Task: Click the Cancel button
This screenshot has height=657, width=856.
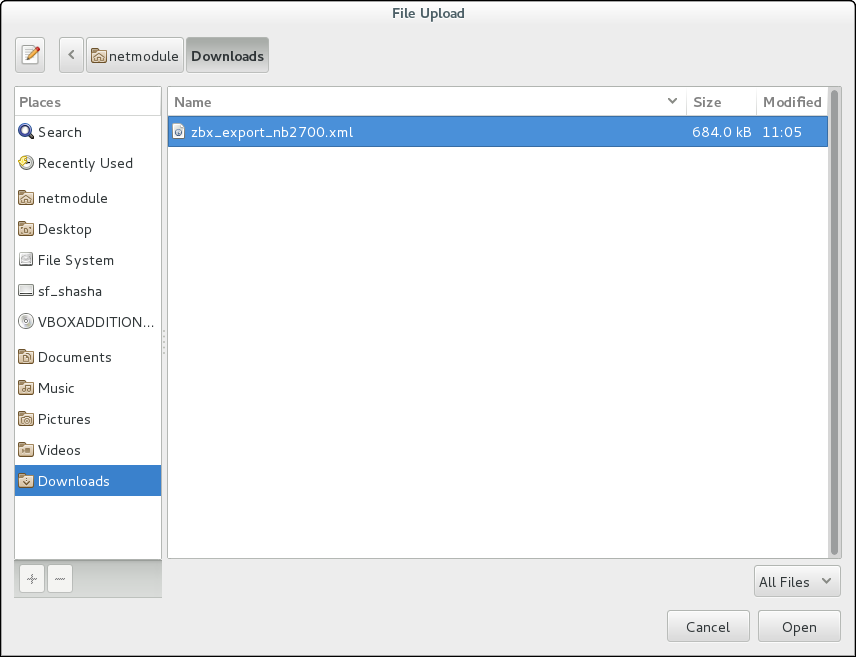Action: pyautogui.click(x=708, y=626)
